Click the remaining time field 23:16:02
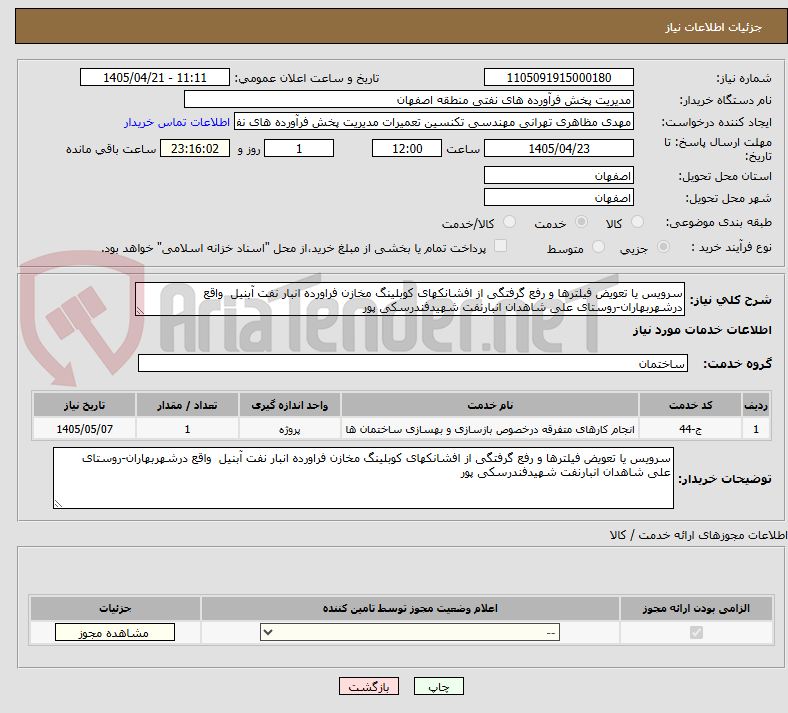 (x=195, y=148)
